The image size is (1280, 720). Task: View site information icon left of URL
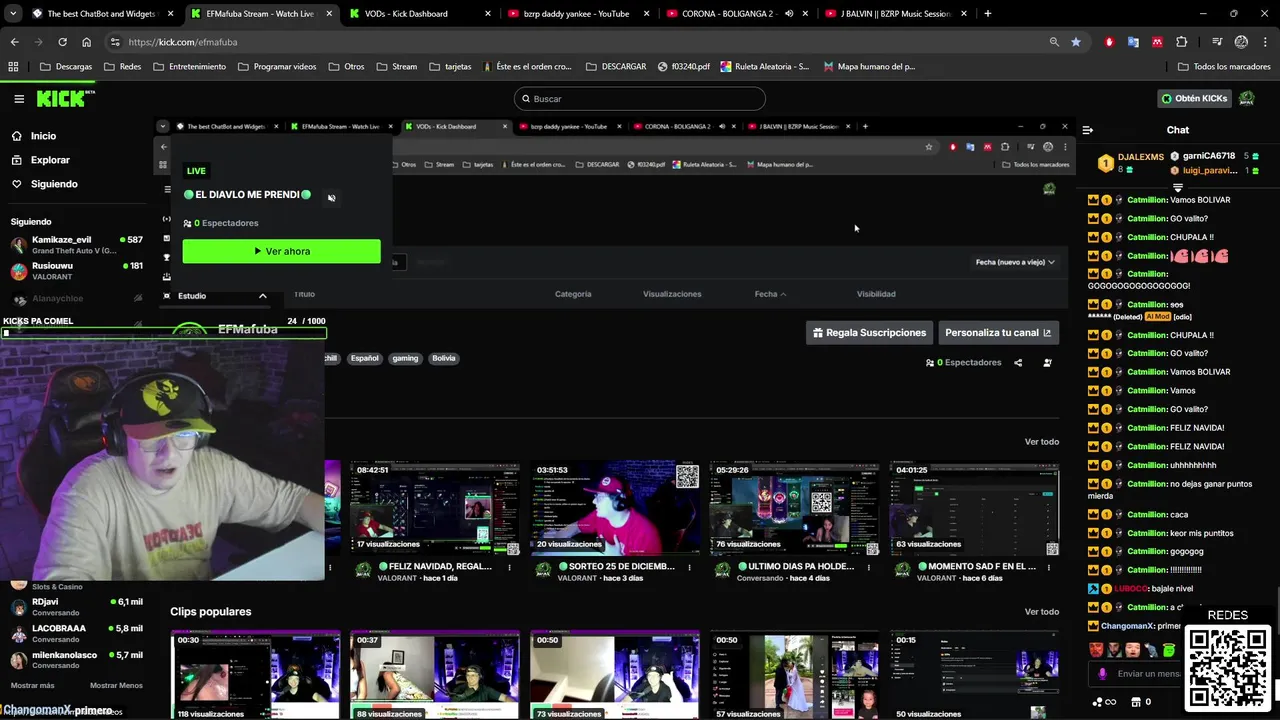[x=115, y=42]
